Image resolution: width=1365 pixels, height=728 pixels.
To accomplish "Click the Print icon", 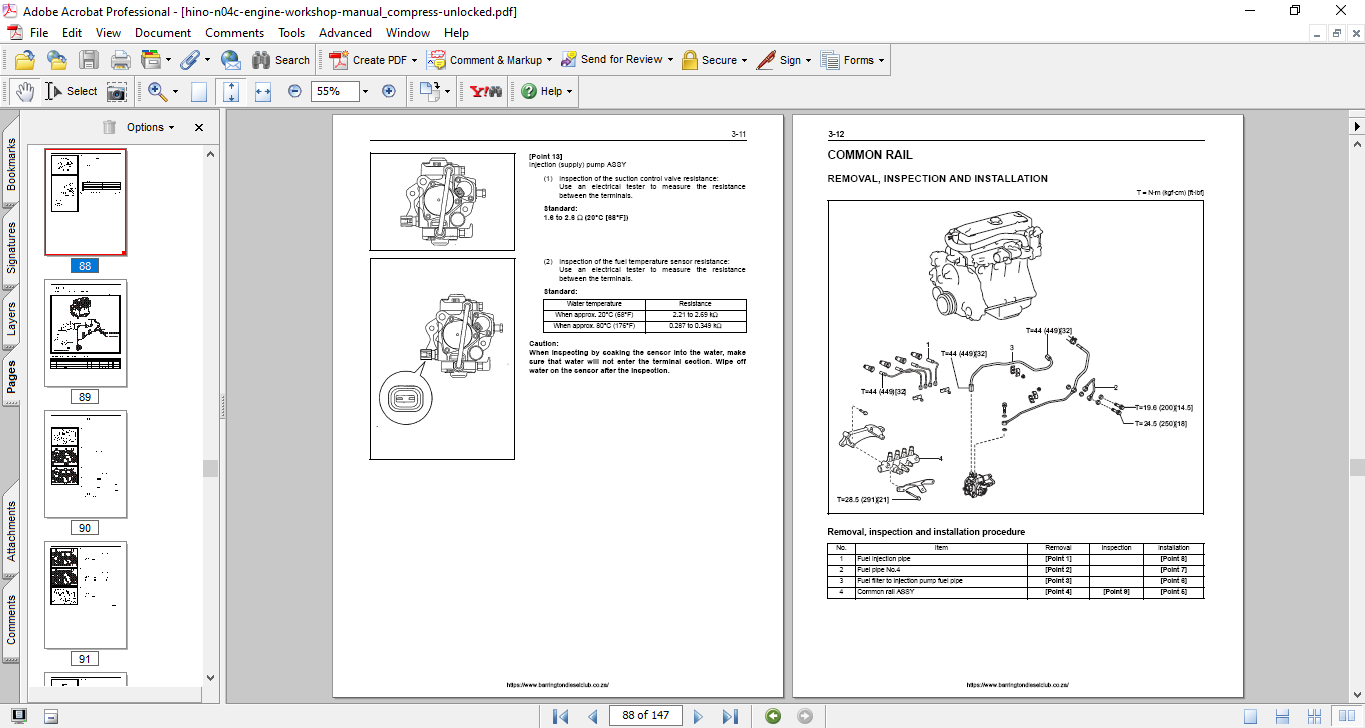I will [121, 60].
